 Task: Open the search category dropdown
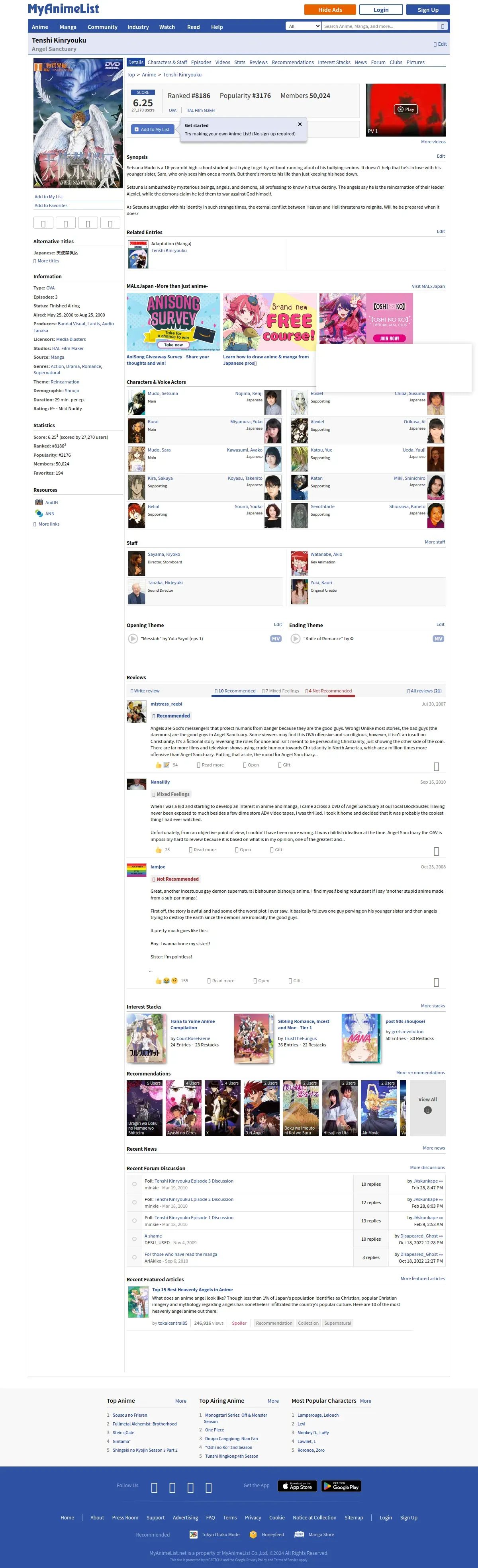[x=303, y=26]
